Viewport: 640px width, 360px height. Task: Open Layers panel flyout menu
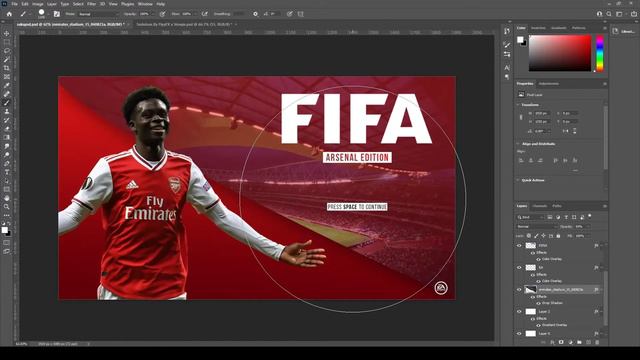(604, 206)
